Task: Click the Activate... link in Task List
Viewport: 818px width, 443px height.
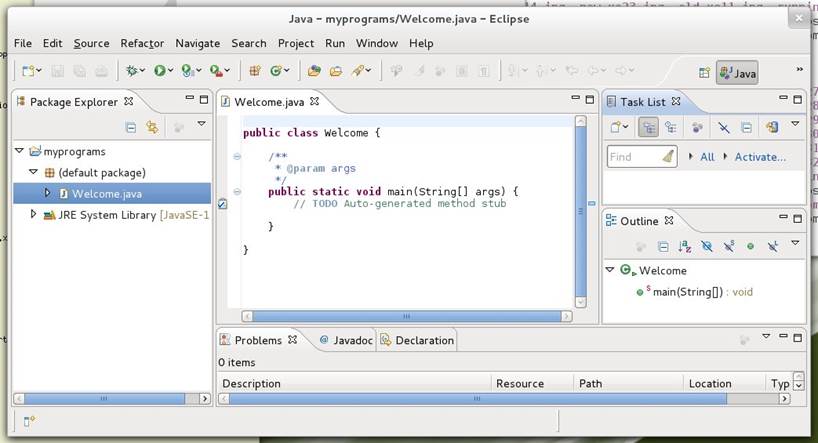Action: (760, 157)
